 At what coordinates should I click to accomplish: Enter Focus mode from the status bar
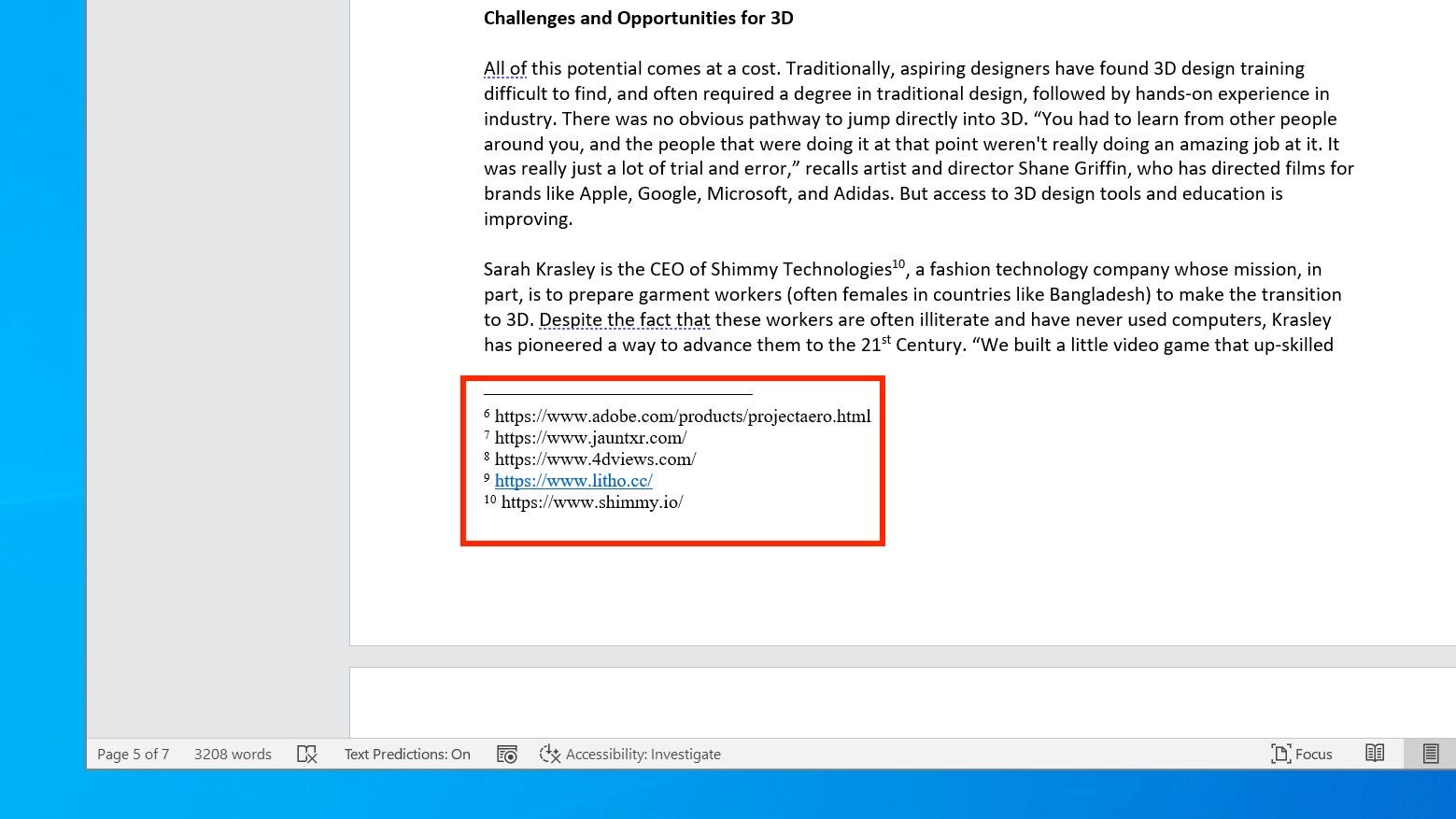click(1301, 754)
